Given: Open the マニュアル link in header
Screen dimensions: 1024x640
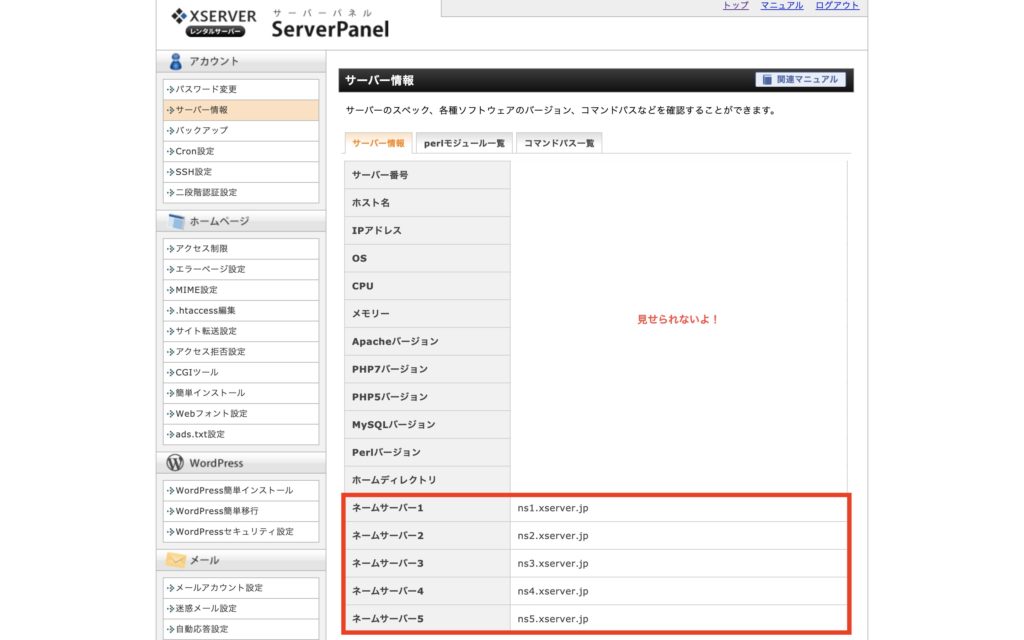Looking at the screenshot, I should pyautogui.click(x=782, y=5).
